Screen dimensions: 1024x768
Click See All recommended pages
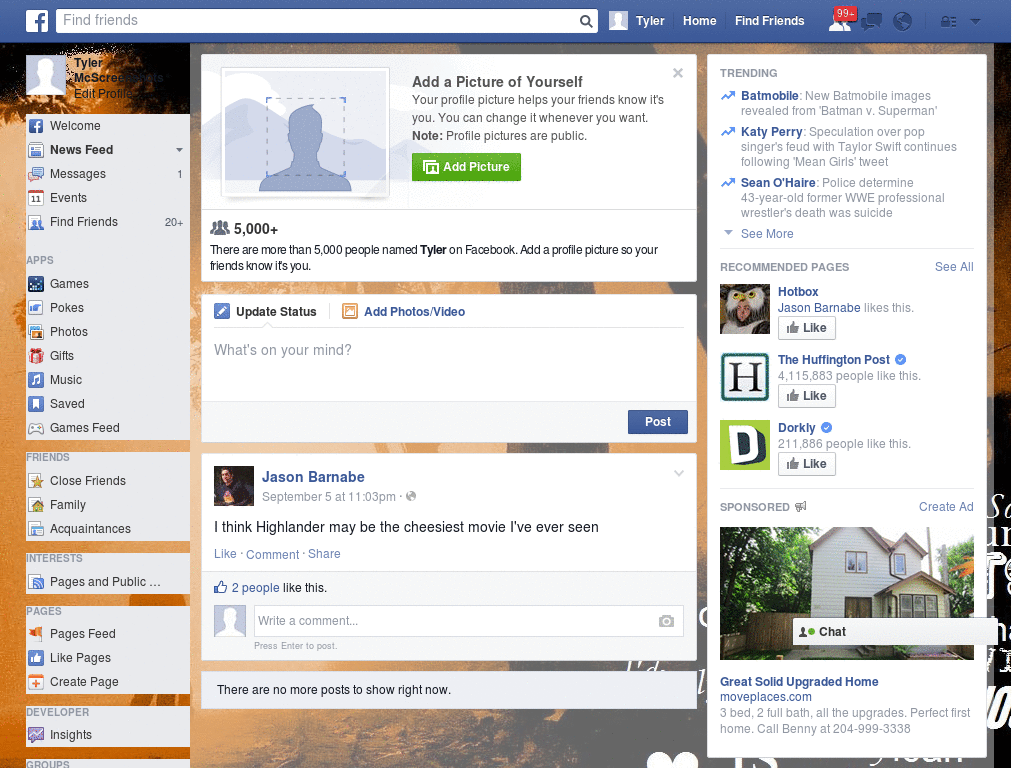pos(954,267)
